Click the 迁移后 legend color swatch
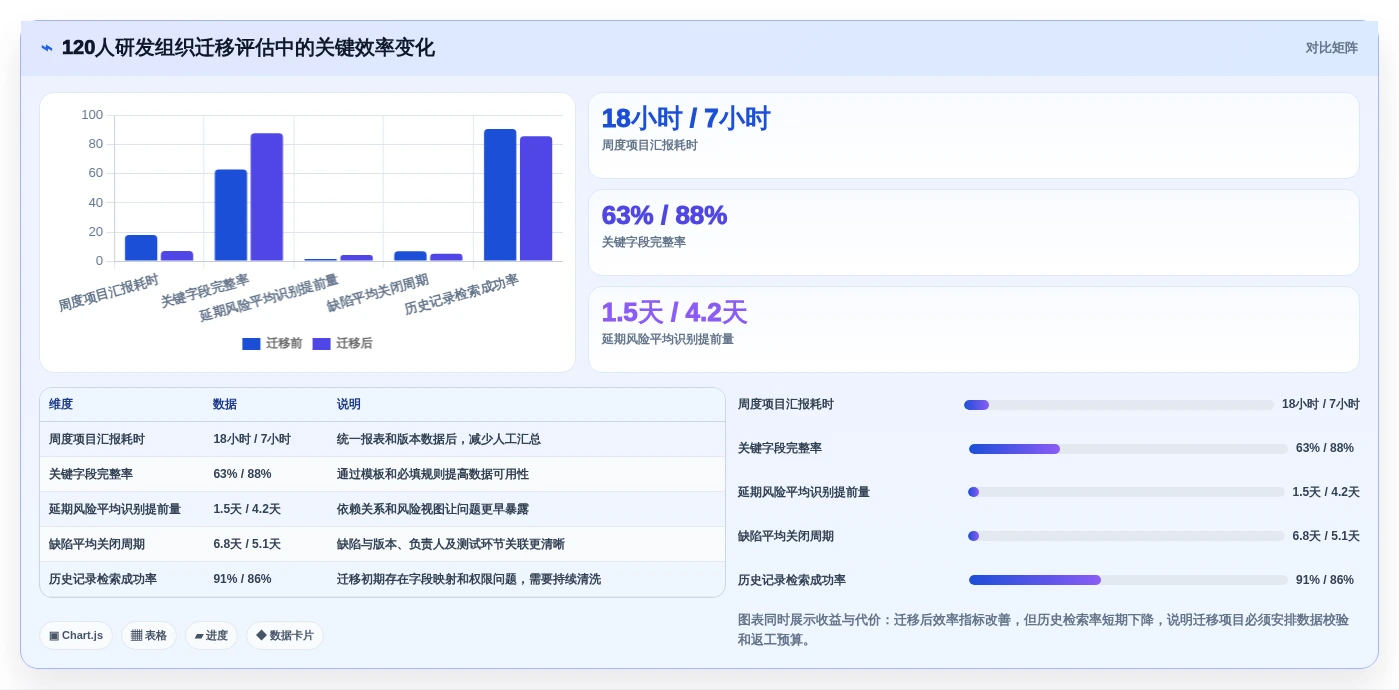1399x690 pixels. (321, 344)
